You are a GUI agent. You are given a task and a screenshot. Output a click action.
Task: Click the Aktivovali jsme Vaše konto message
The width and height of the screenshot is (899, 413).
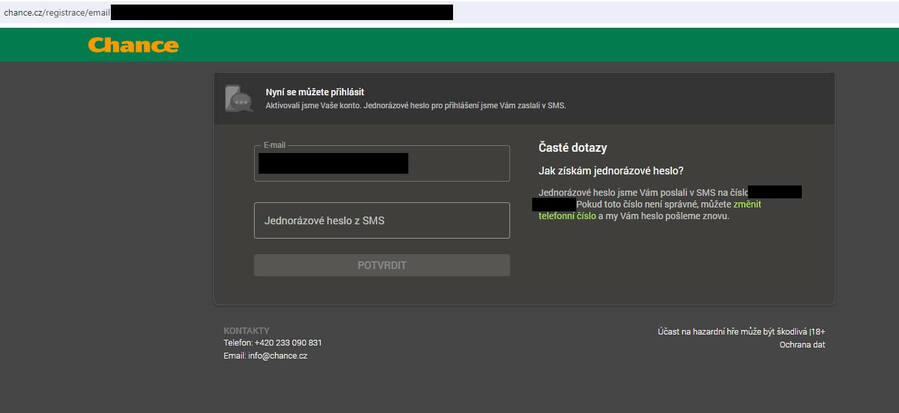[x=416, y=106]
